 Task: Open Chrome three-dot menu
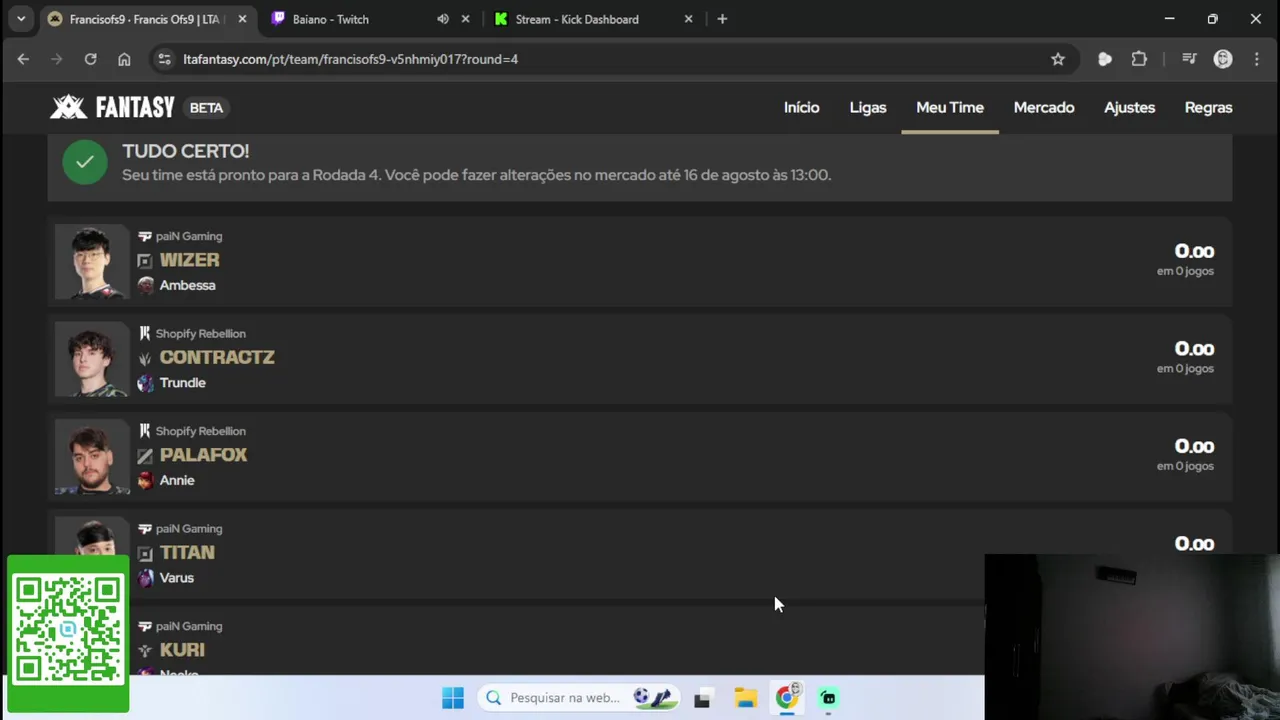tap(1257, 59)
